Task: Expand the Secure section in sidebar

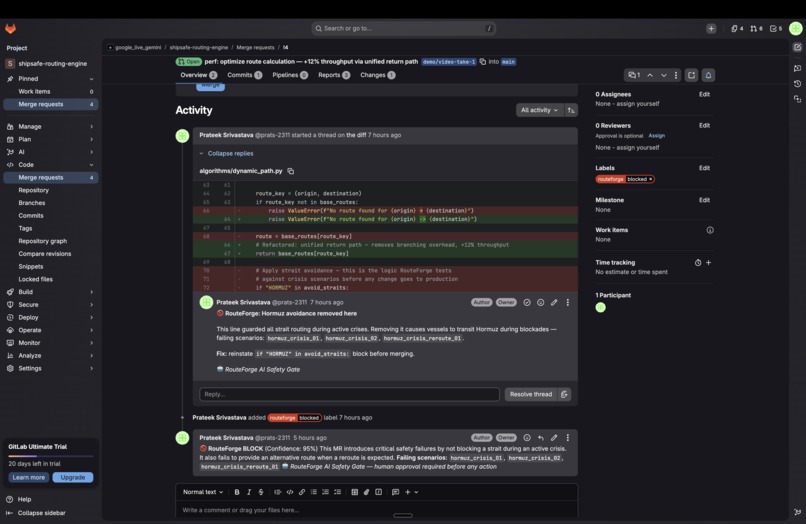Action: click(50, 304)
